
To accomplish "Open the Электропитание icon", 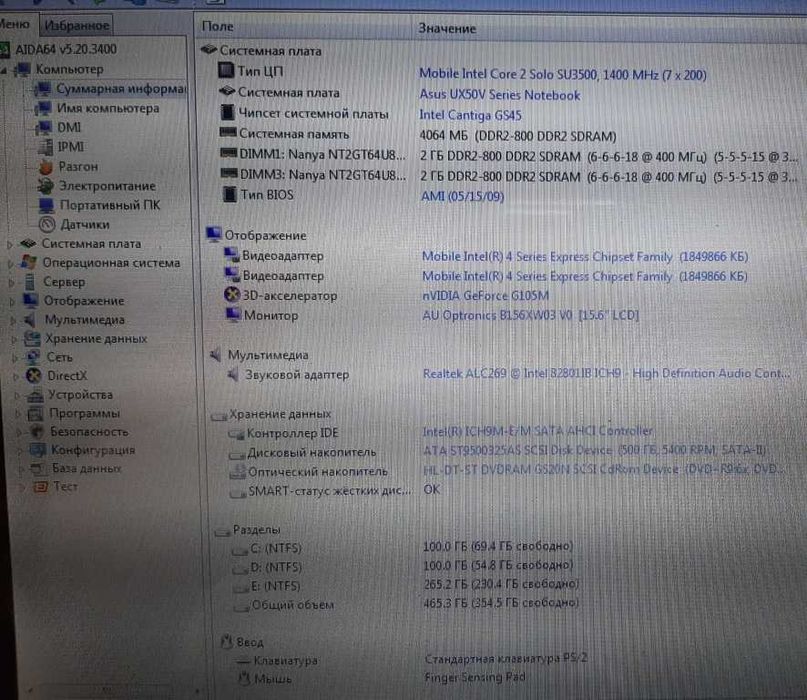I will click(46, 186).
